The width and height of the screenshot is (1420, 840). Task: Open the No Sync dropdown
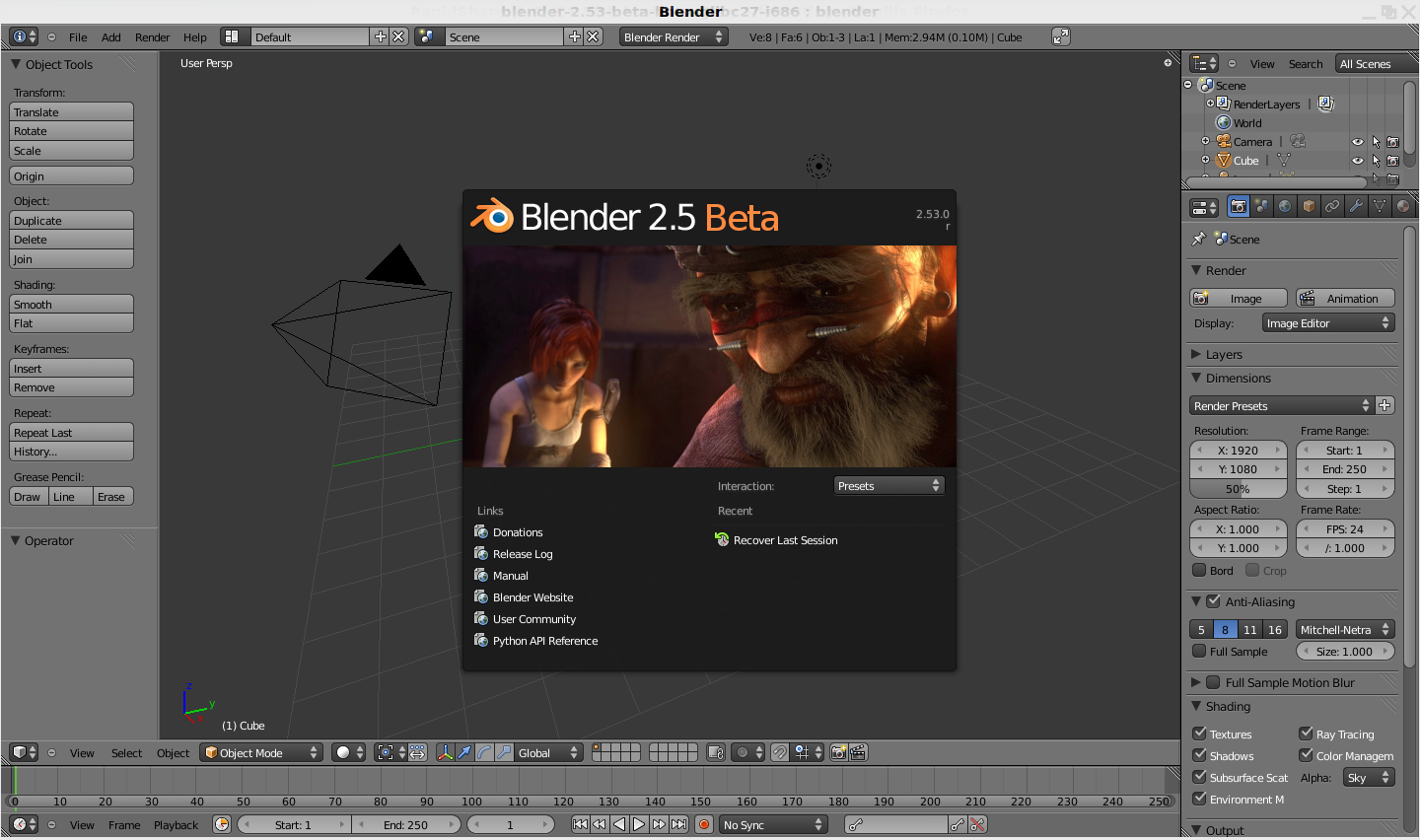tap(773, 824)
